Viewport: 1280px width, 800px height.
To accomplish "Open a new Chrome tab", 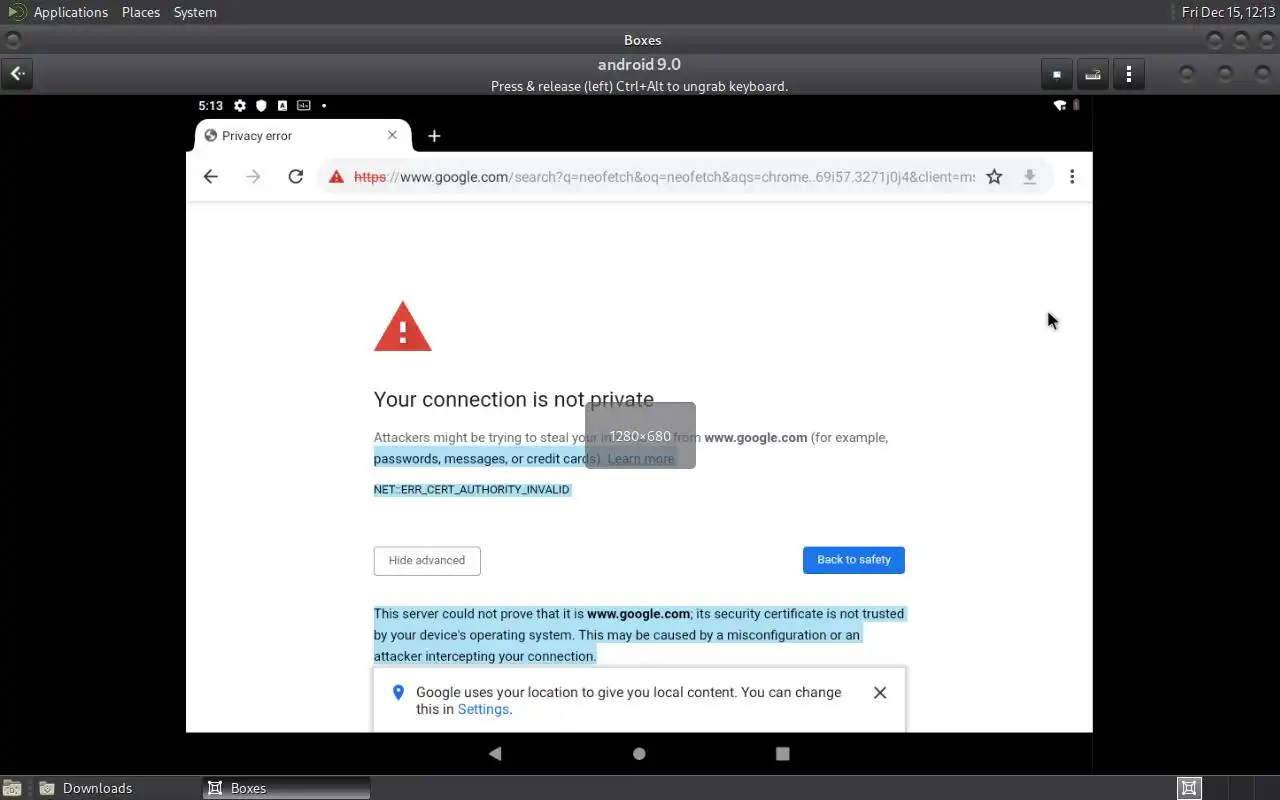I will (434, 136).
